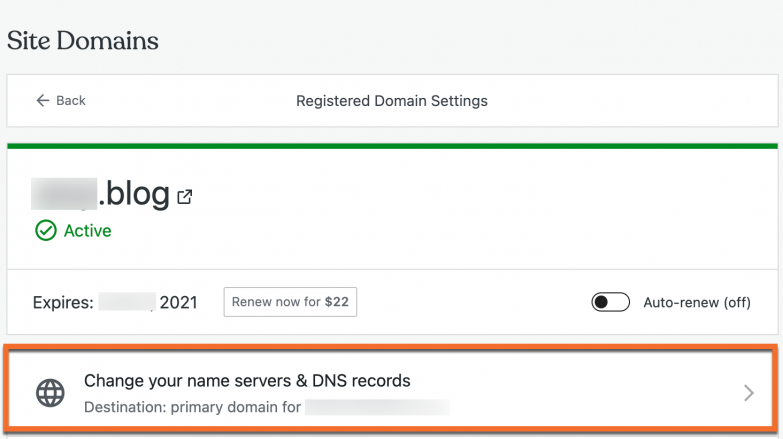783x439 pixels.
Task: Click the blurred expiry date before 2021
Action: pyautogui.click(x=127, y=302)
